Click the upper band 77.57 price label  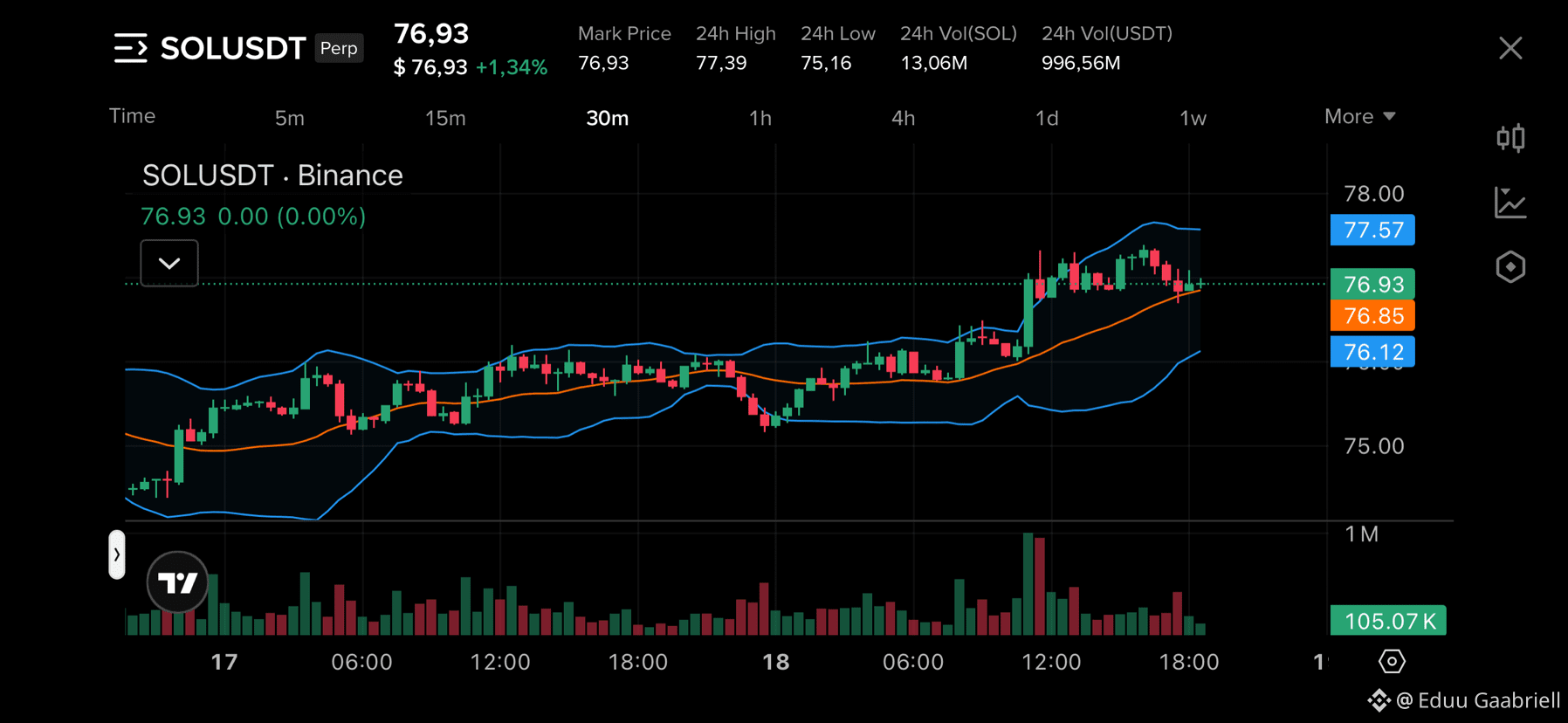coord(1372,231)
